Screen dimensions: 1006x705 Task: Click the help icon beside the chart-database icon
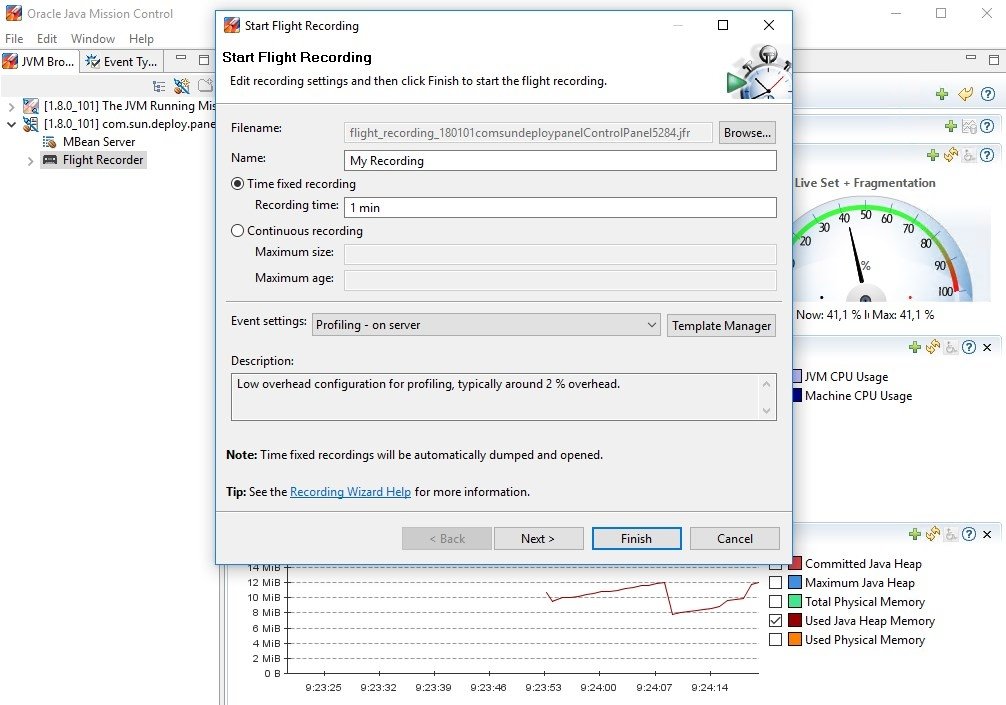987,126
